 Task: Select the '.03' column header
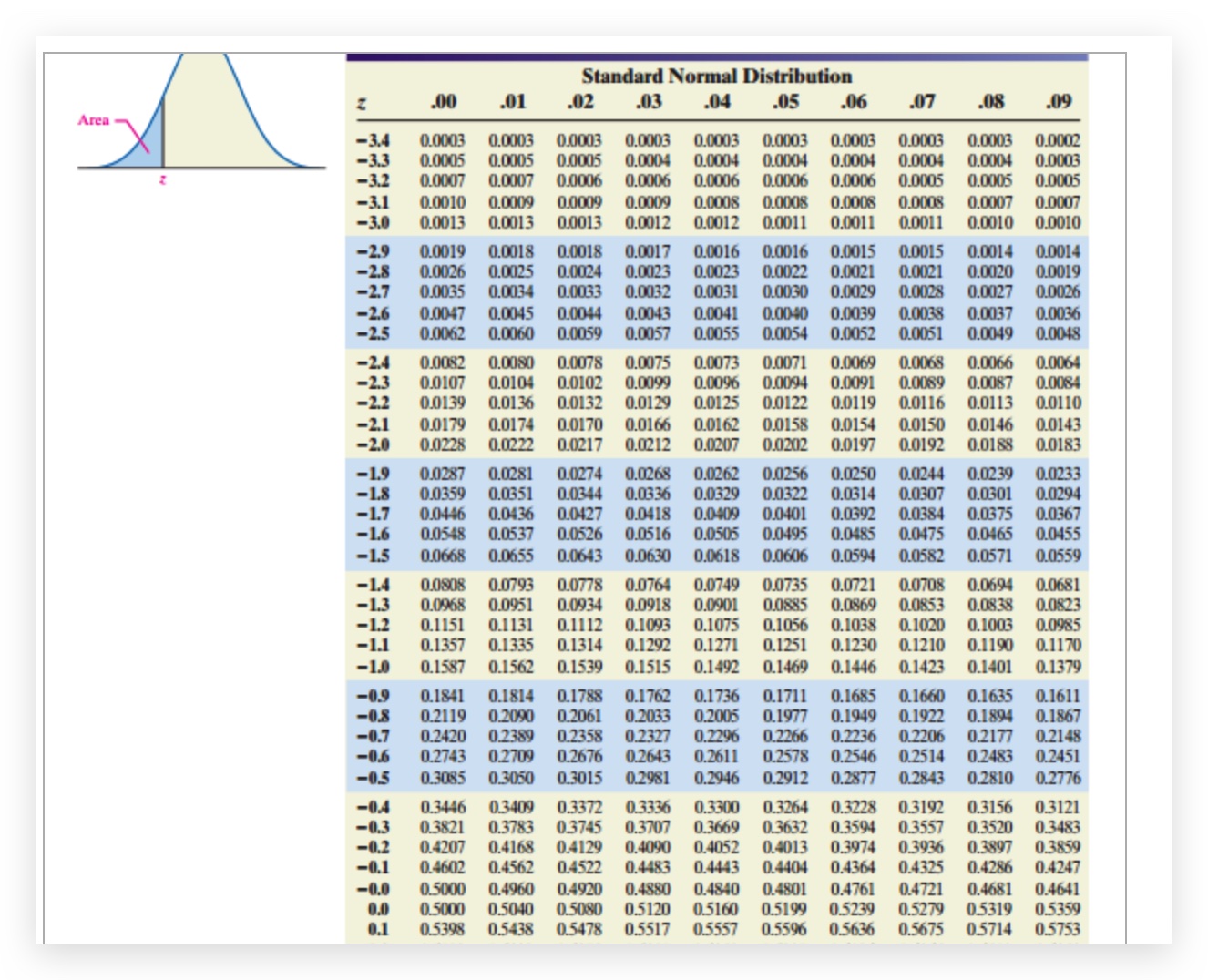649,101
